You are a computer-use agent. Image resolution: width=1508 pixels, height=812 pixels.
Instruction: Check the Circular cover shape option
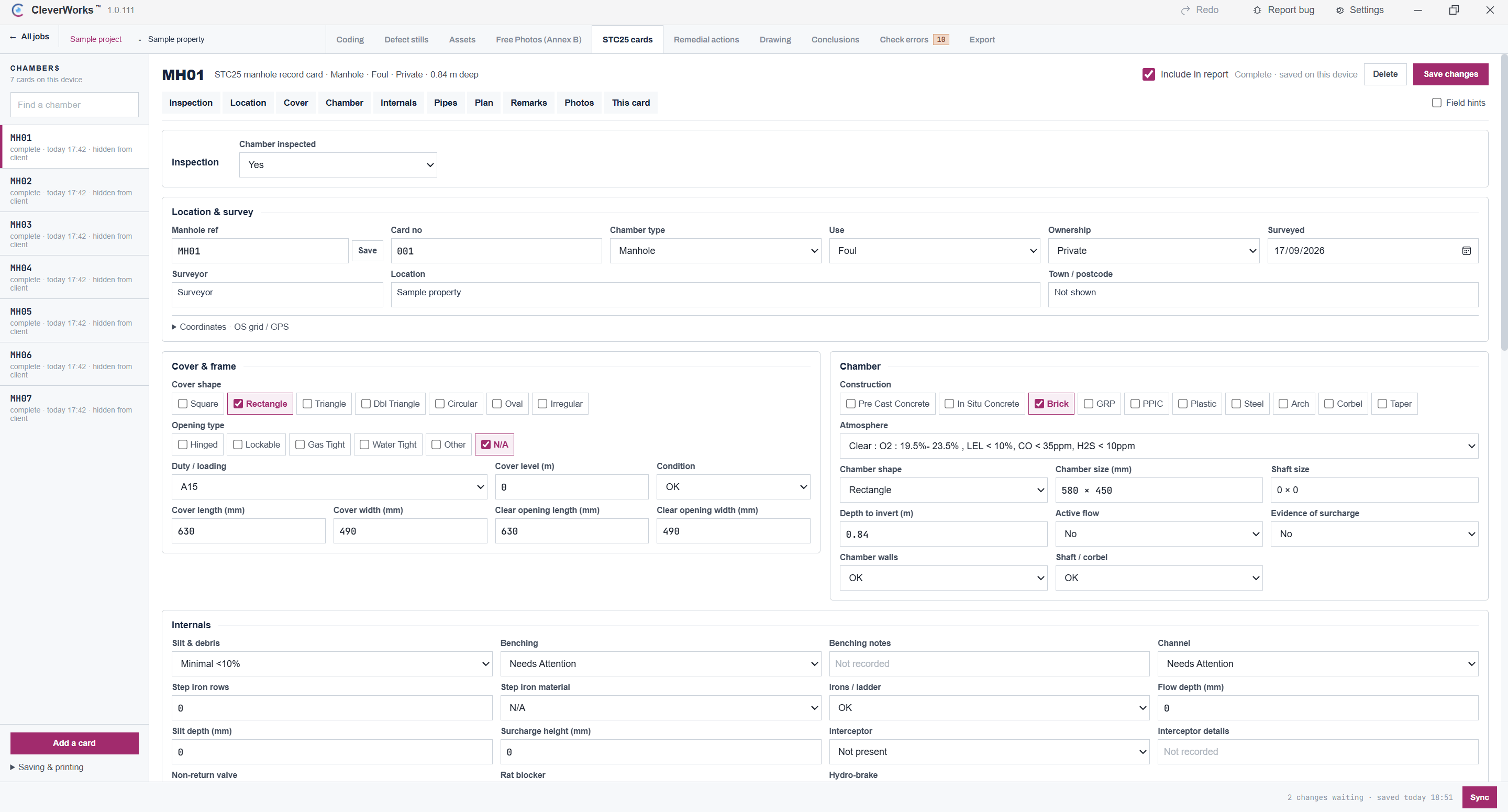point(440,403)
